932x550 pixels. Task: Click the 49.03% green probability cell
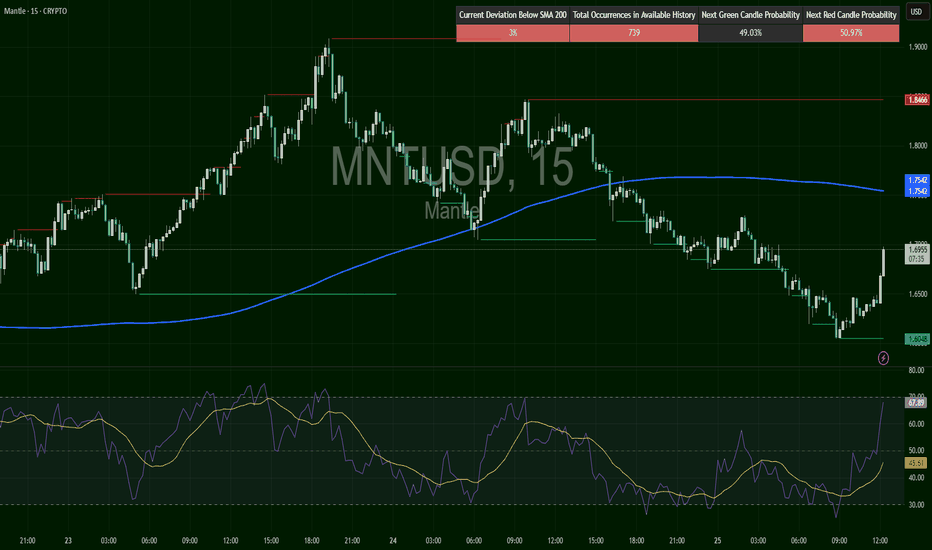click(x=750, y=33)
